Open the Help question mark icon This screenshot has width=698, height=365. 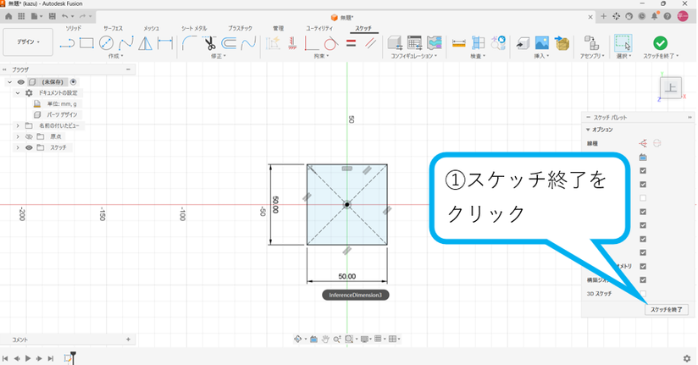[x=667, y=16]
